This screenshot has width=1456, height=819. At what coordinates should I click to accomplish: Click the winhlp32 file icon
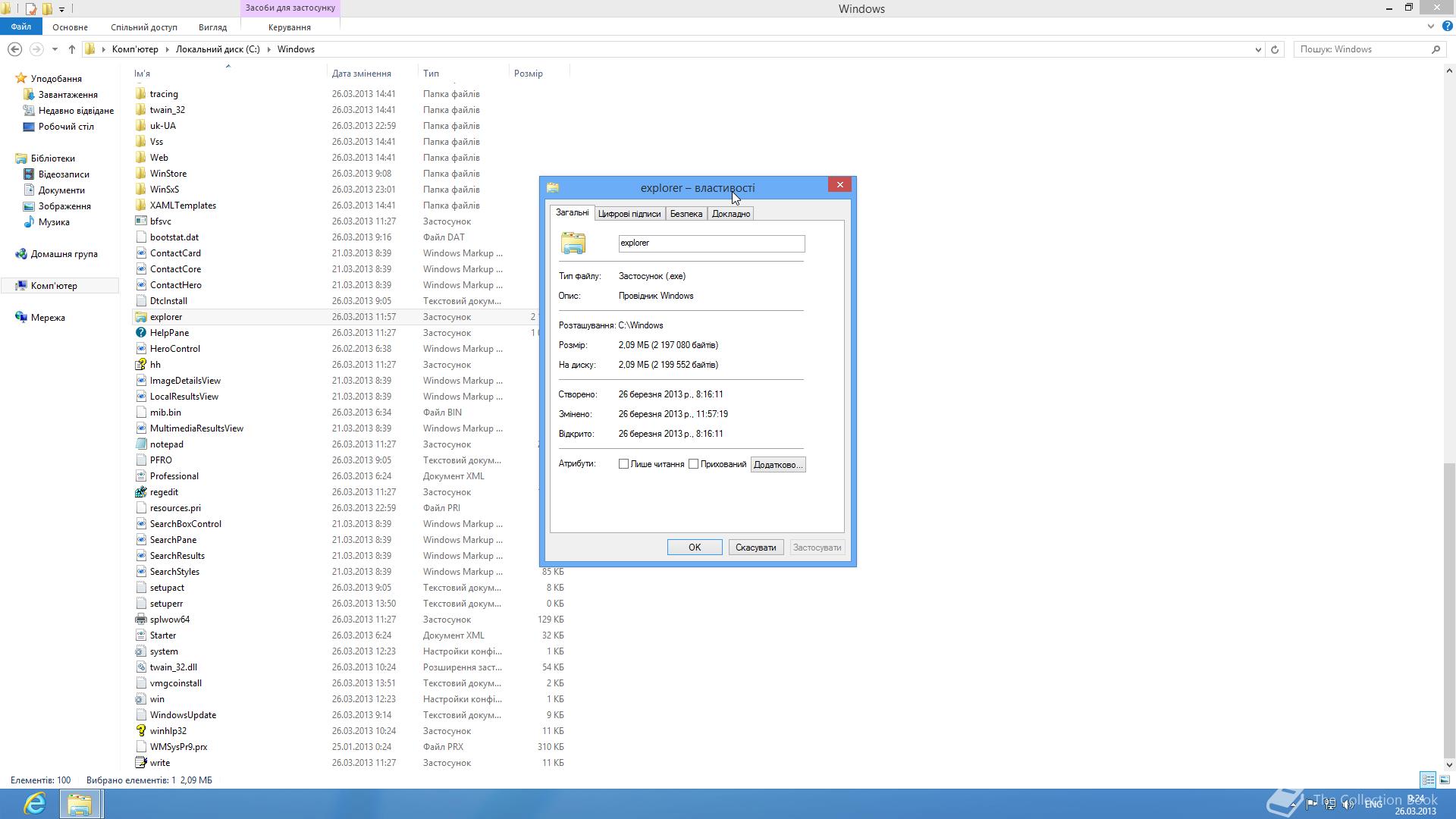point(140,731)
